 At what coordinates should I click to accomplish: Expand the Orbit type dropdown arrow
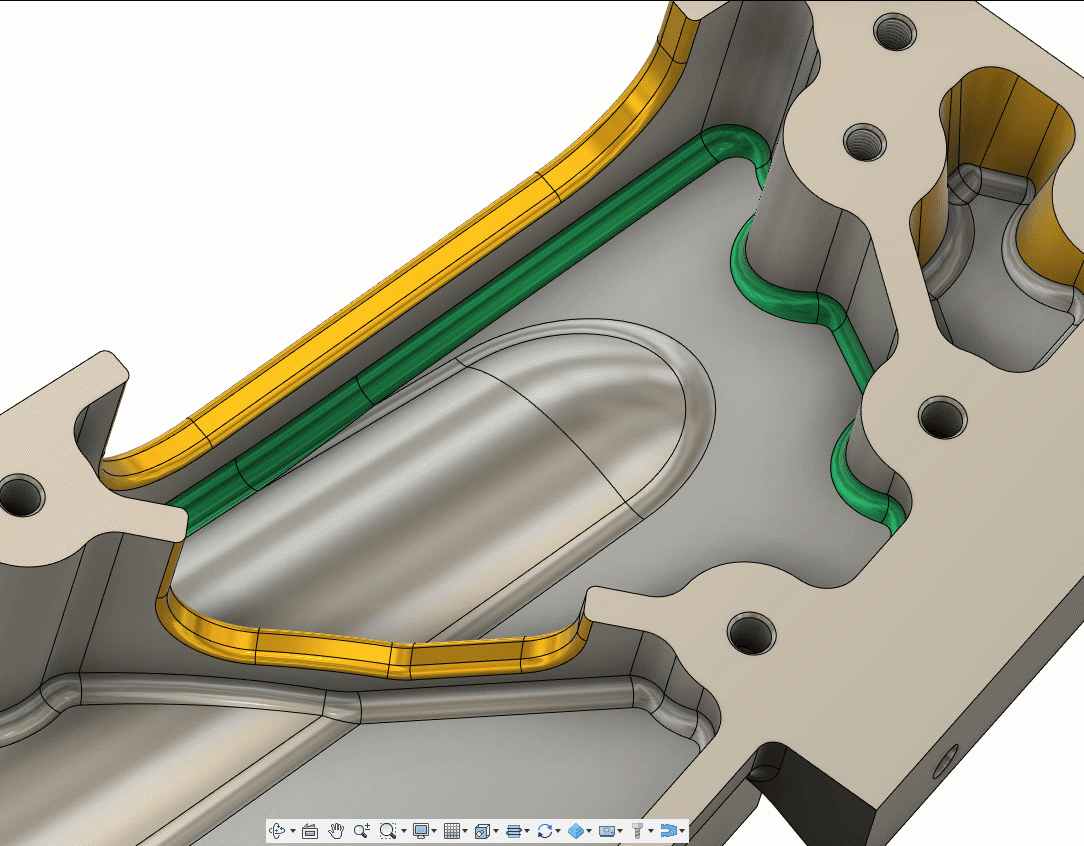pos(293,831)
